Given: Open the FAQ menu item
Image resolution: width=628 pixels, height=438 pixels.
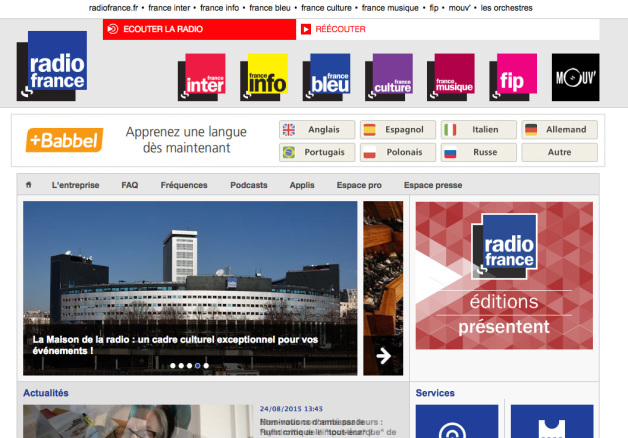Looking at the screenshot, I should (x=130, y=185).
